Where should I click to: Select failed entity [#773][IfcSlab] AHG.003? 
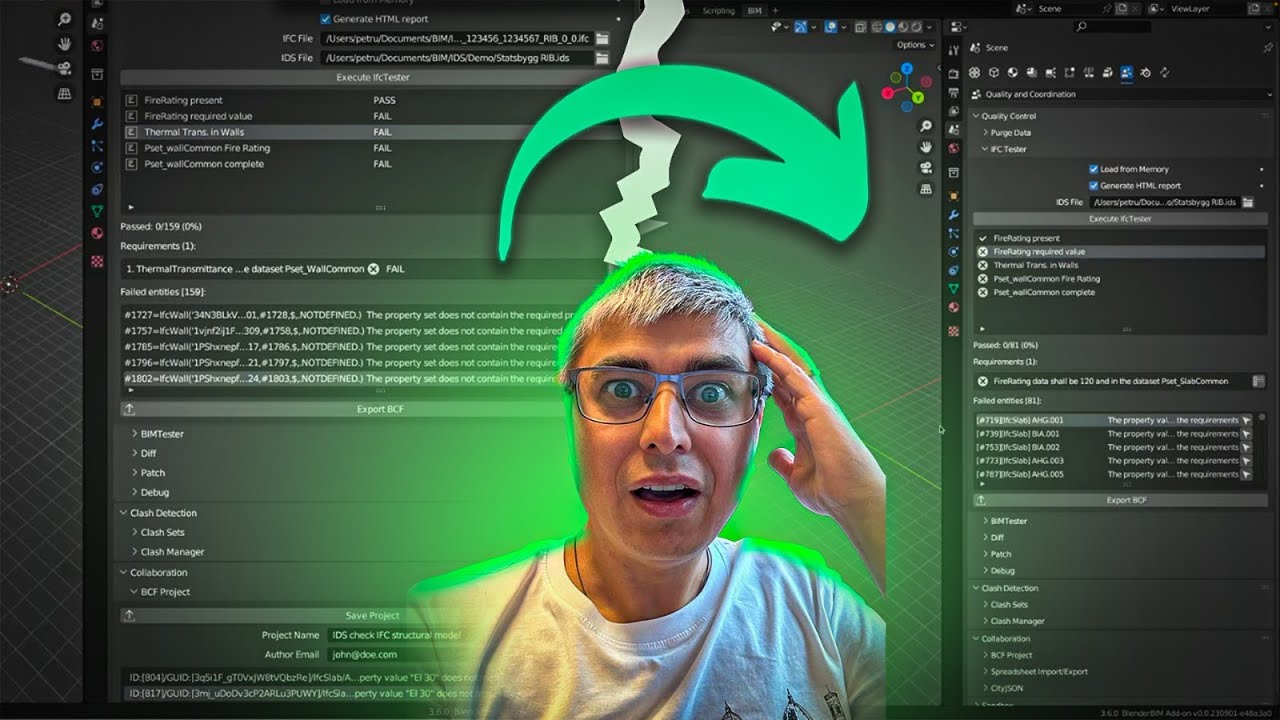(x=1108, y=461)
